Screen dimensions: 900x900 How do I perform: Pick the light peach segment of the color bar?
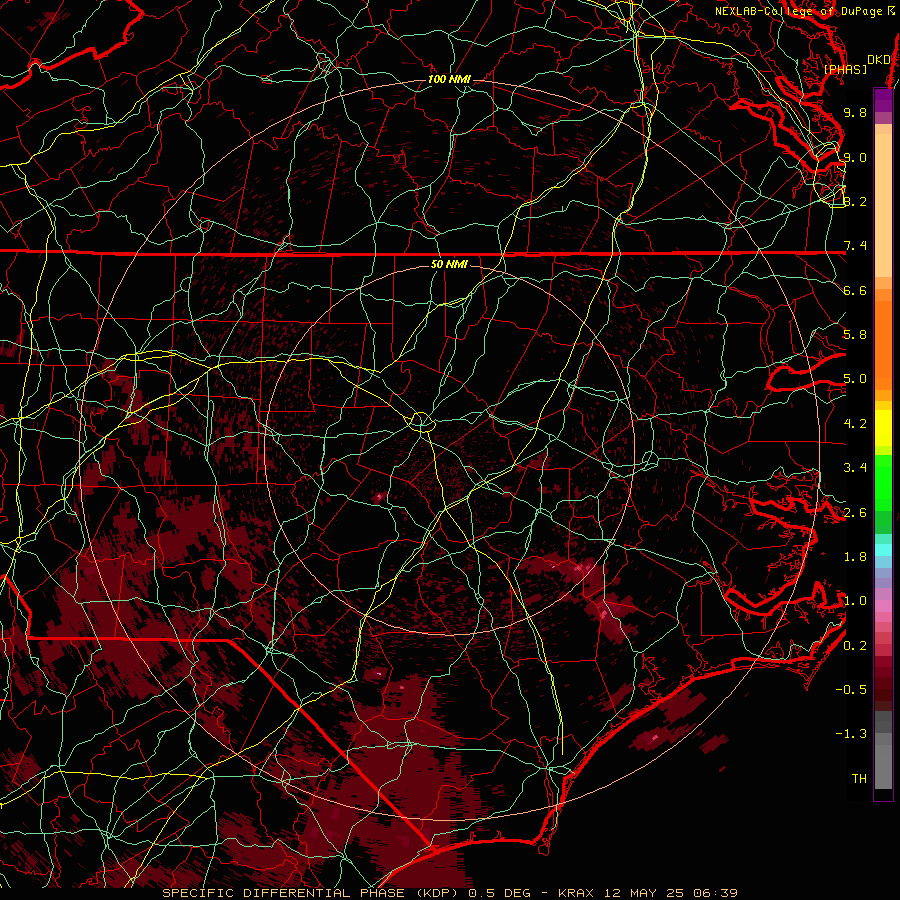[x=883, y=207]
